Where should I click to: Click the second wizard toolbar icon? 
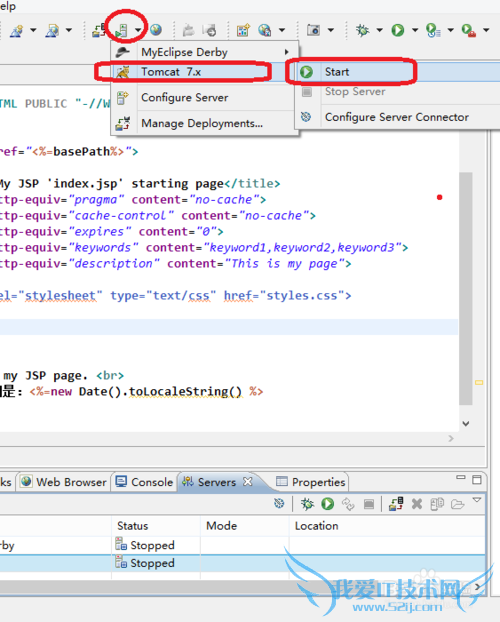pos(52,30)
